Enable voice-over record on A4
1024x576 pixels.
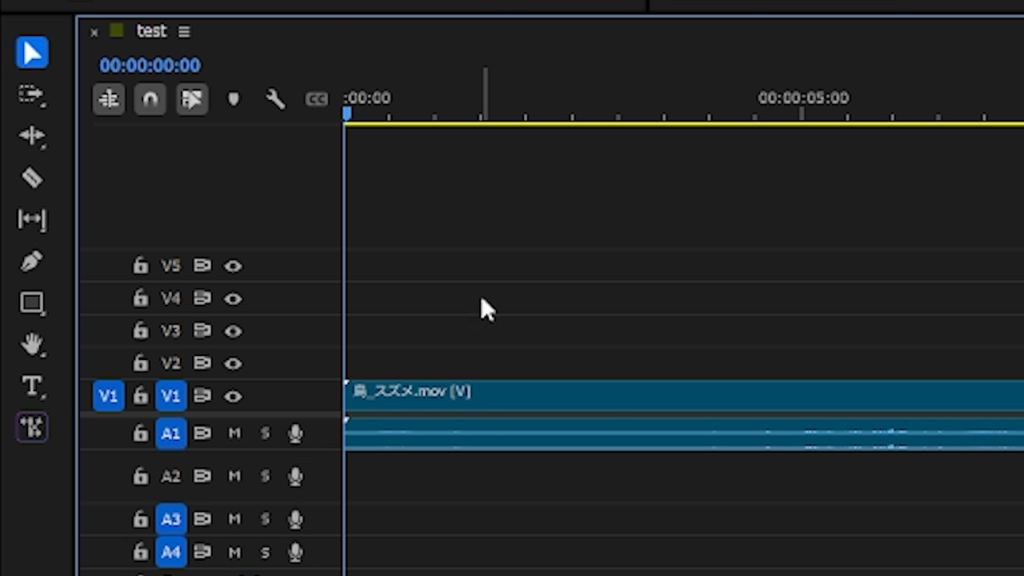(x=296, y=553)
